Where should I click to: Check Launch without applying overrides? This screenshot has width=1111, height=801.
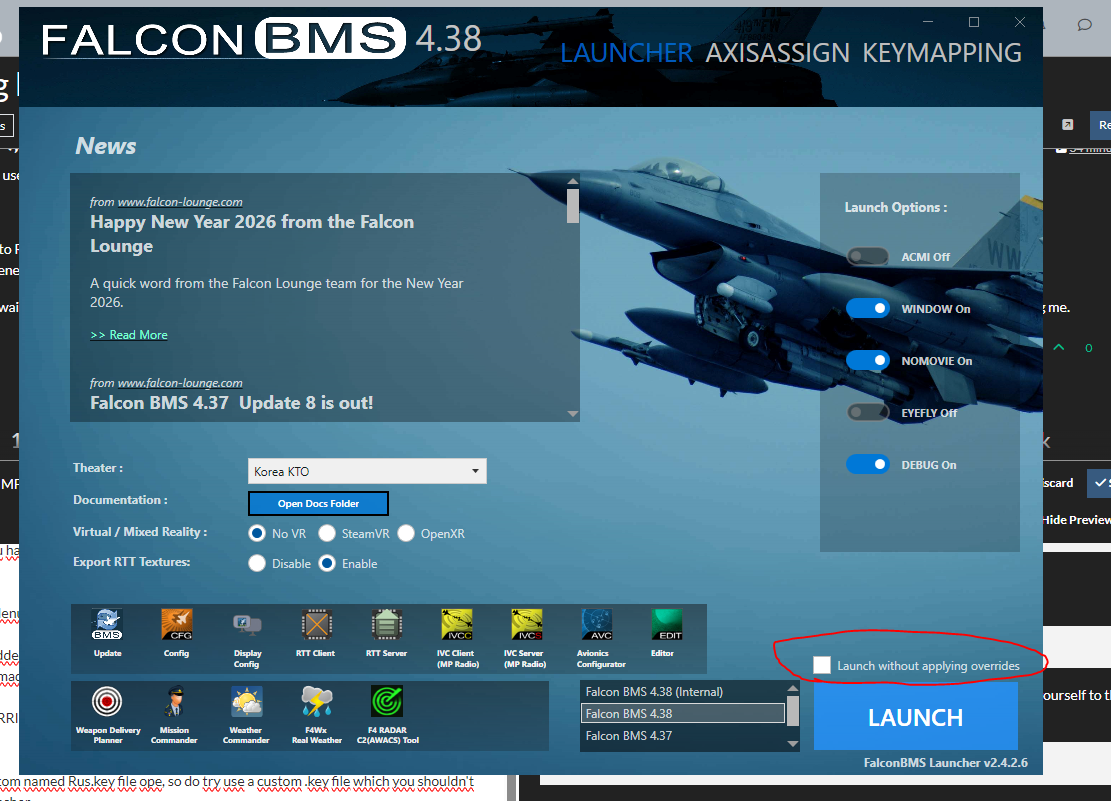click(x=822, y=665)
